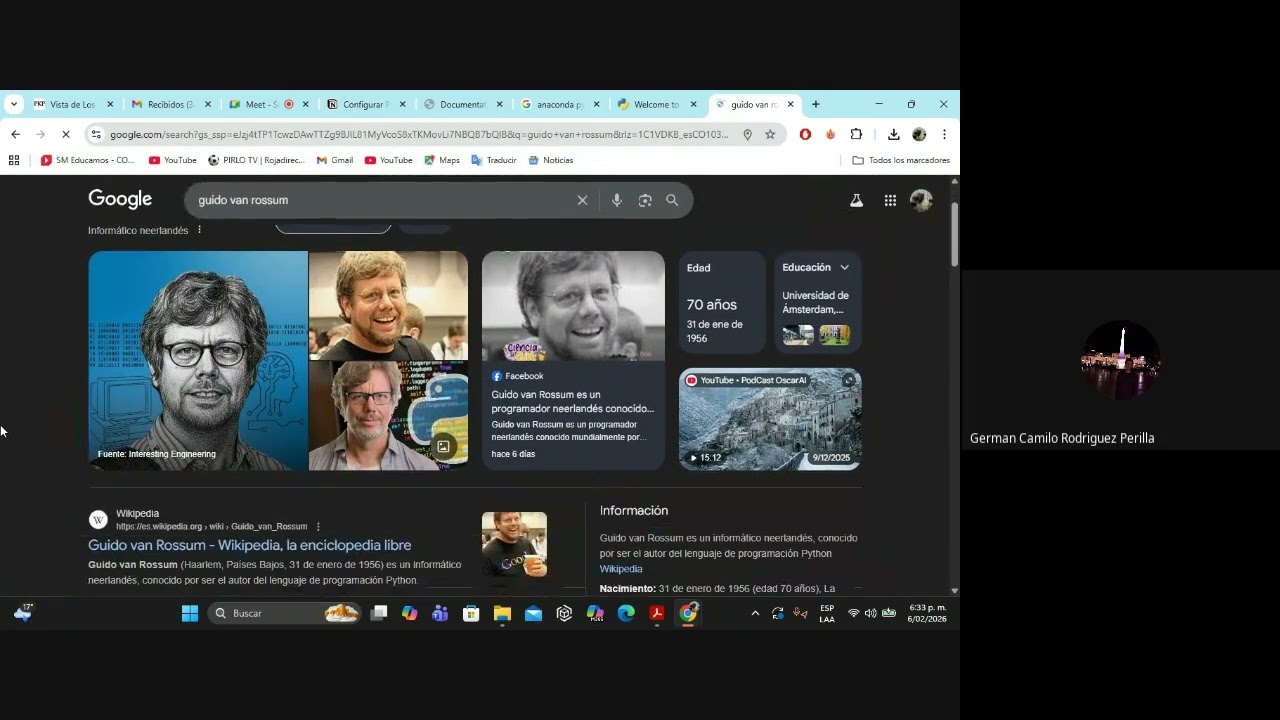Open SM Educamos bookmark
The image size is (1280, 720).
(x=87, y=160)
